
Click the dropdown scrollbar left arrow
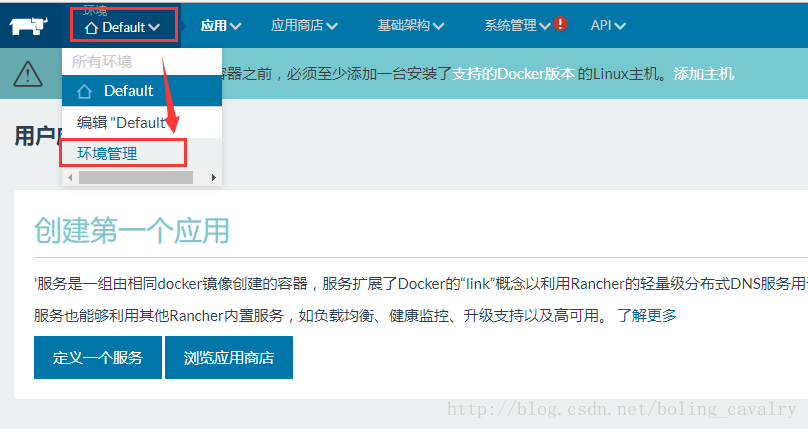pos(70,178)
